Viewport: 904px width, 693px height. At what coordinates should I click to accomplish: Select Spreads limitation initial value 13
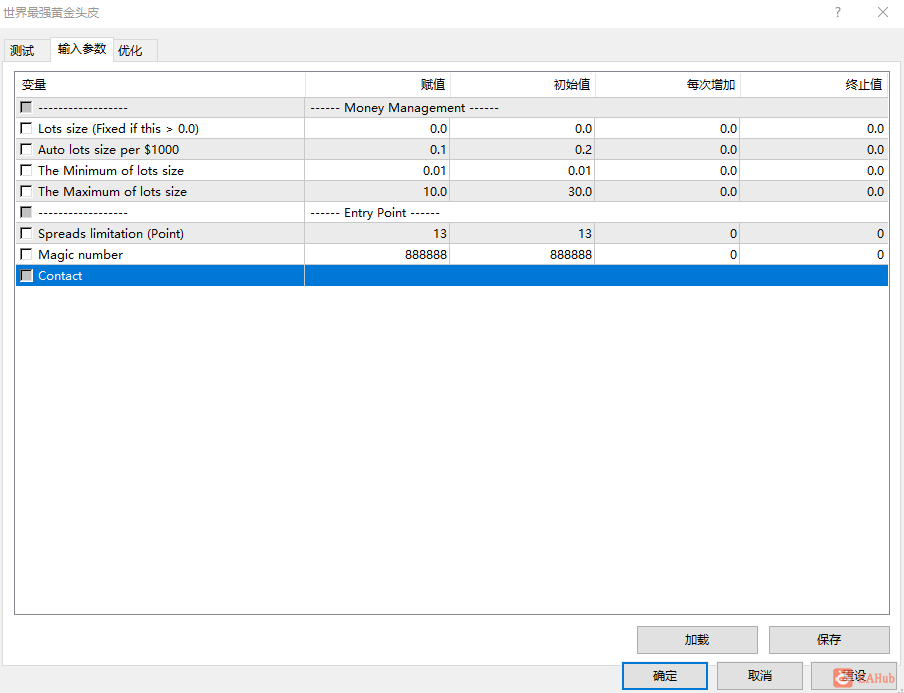tap(523, 233)
